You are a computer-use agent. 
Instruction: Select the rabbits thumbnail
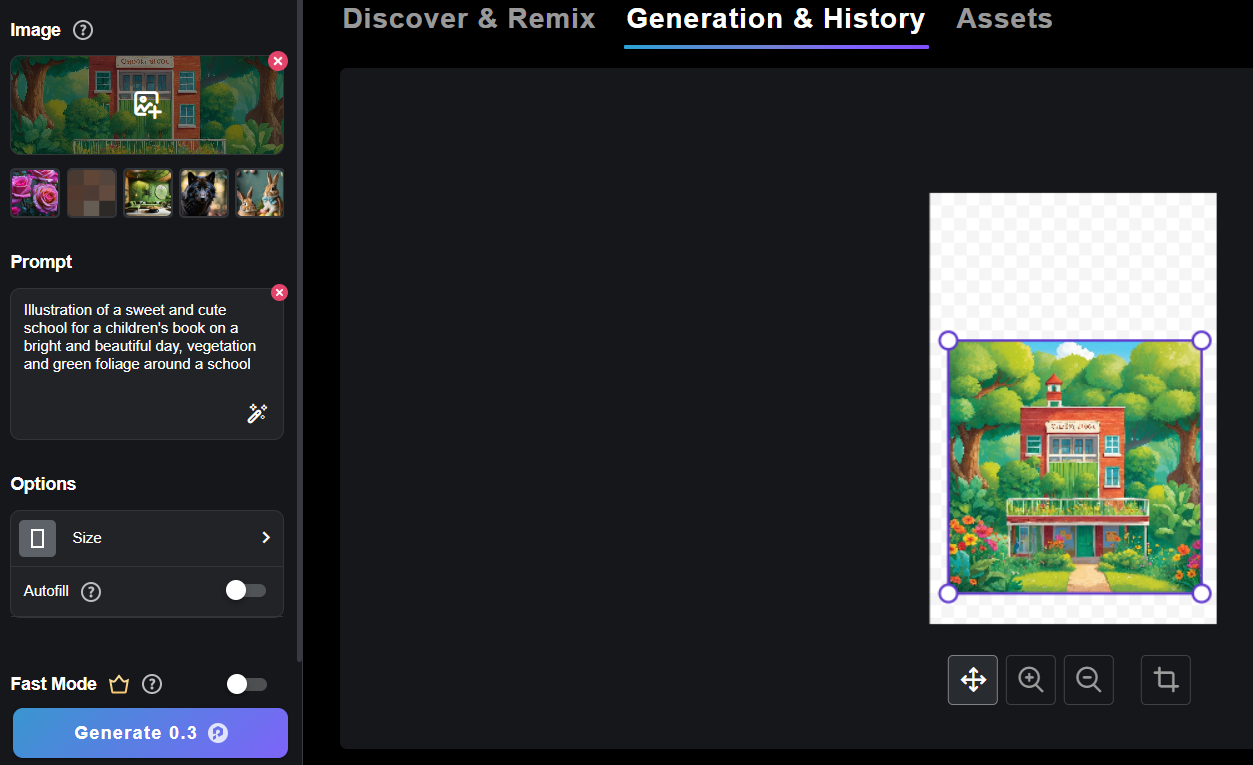259,193
